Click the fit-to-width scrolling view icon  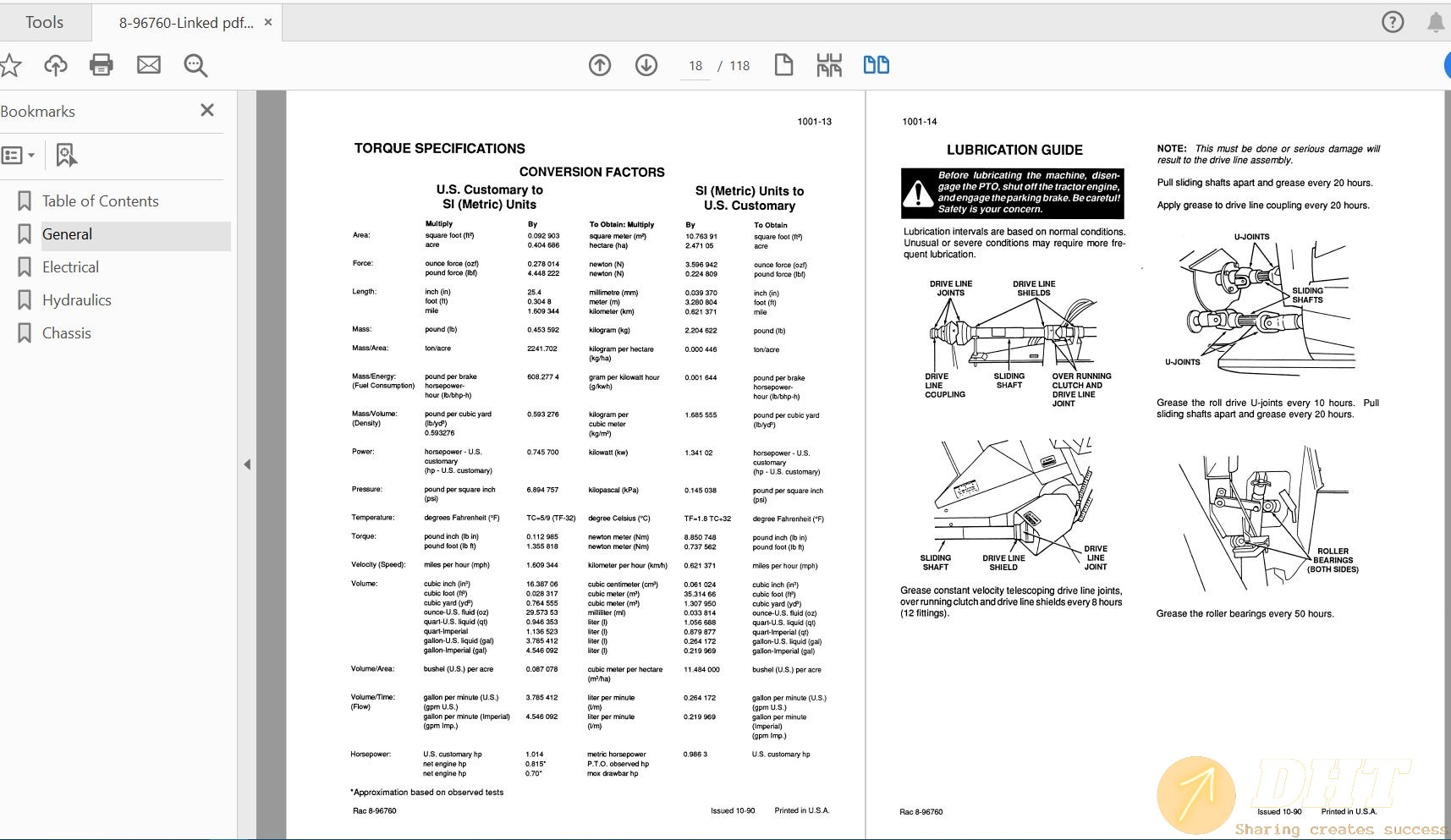pos(829,65)
